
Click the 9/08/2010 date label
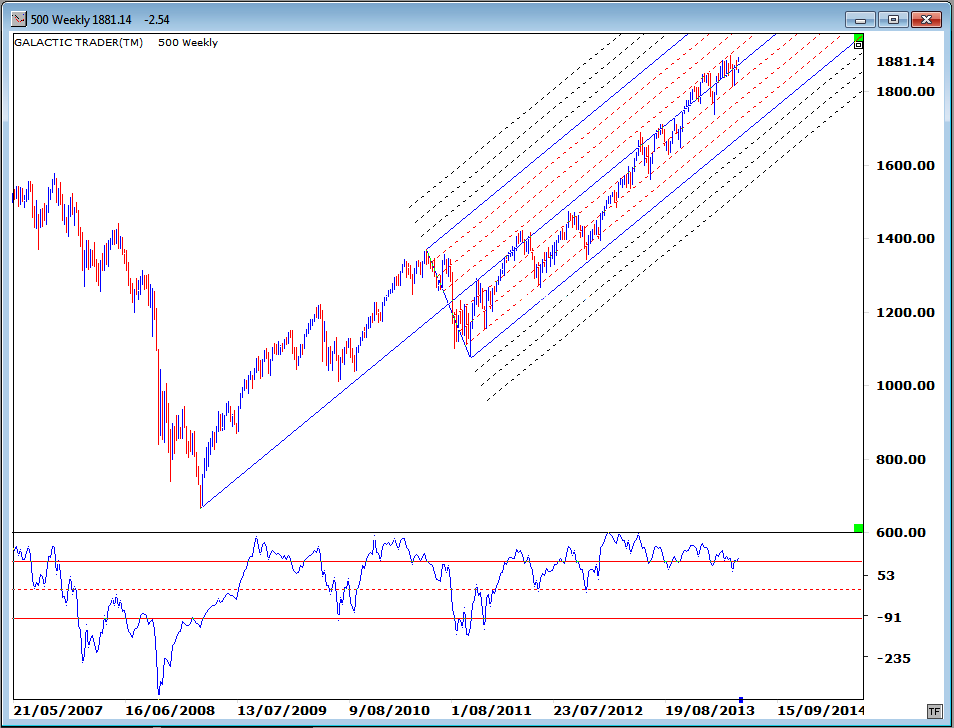tap(389, 710)
